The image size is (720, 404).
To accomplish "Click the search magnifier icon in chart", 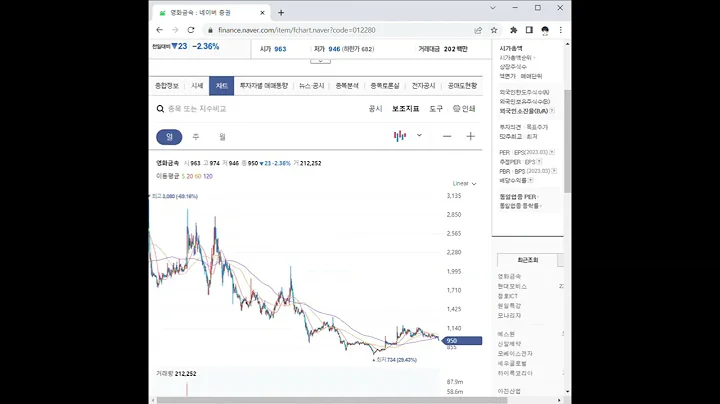I will (x=160, y=109).
